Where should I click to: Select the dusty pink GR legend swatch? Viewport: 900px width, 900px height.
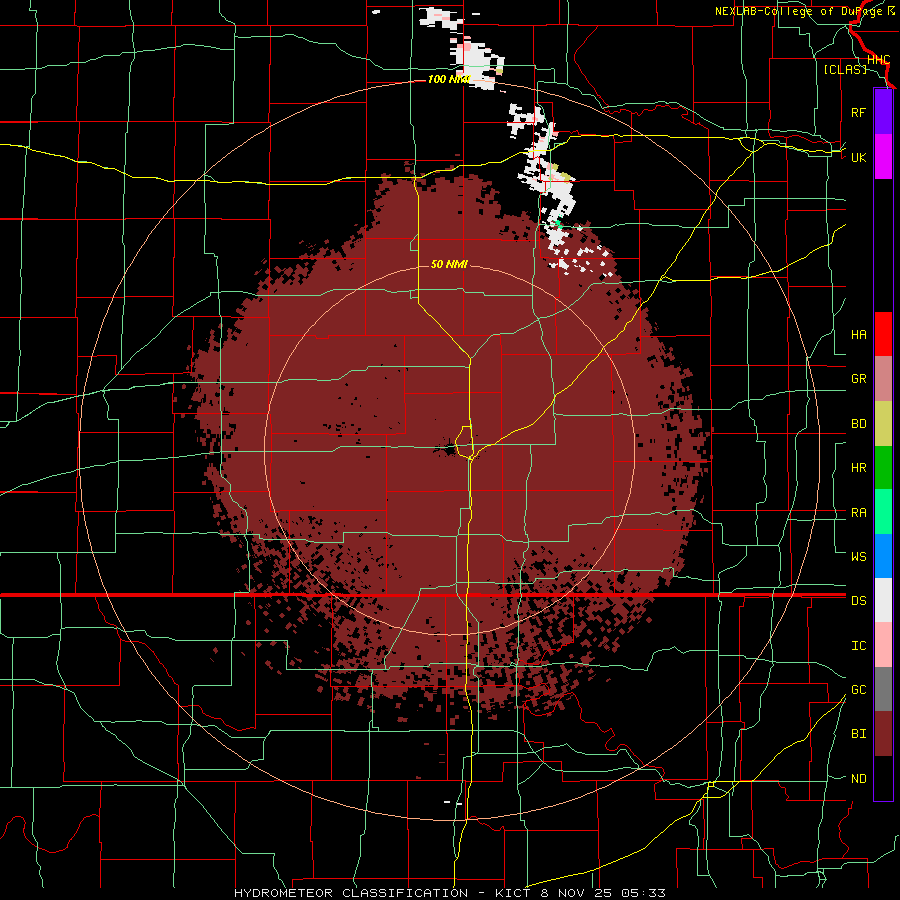click(883, 379)
